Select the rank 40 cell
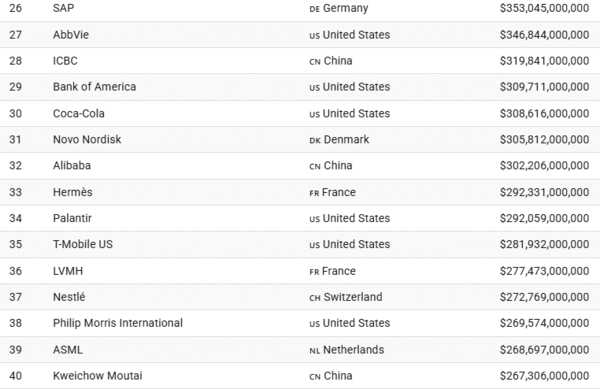Image resolution: width=600 pixels, height=389 pixels. [x=16, y=376]
